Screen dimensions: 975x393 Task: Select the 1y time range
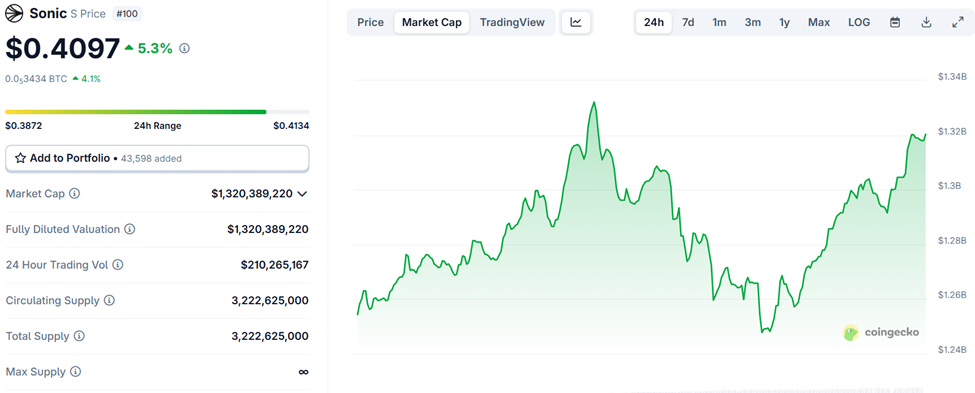coord(785,22)
